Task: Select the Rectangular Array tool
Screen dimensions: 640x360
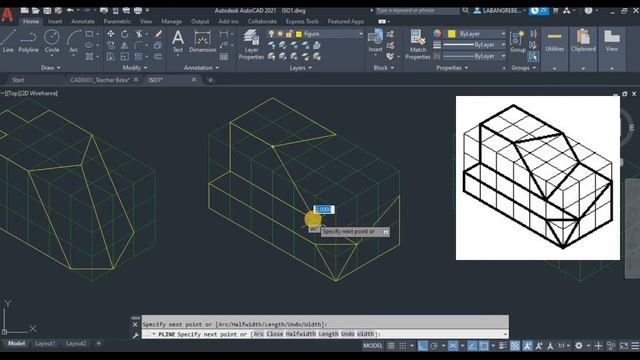Action: 139,57
